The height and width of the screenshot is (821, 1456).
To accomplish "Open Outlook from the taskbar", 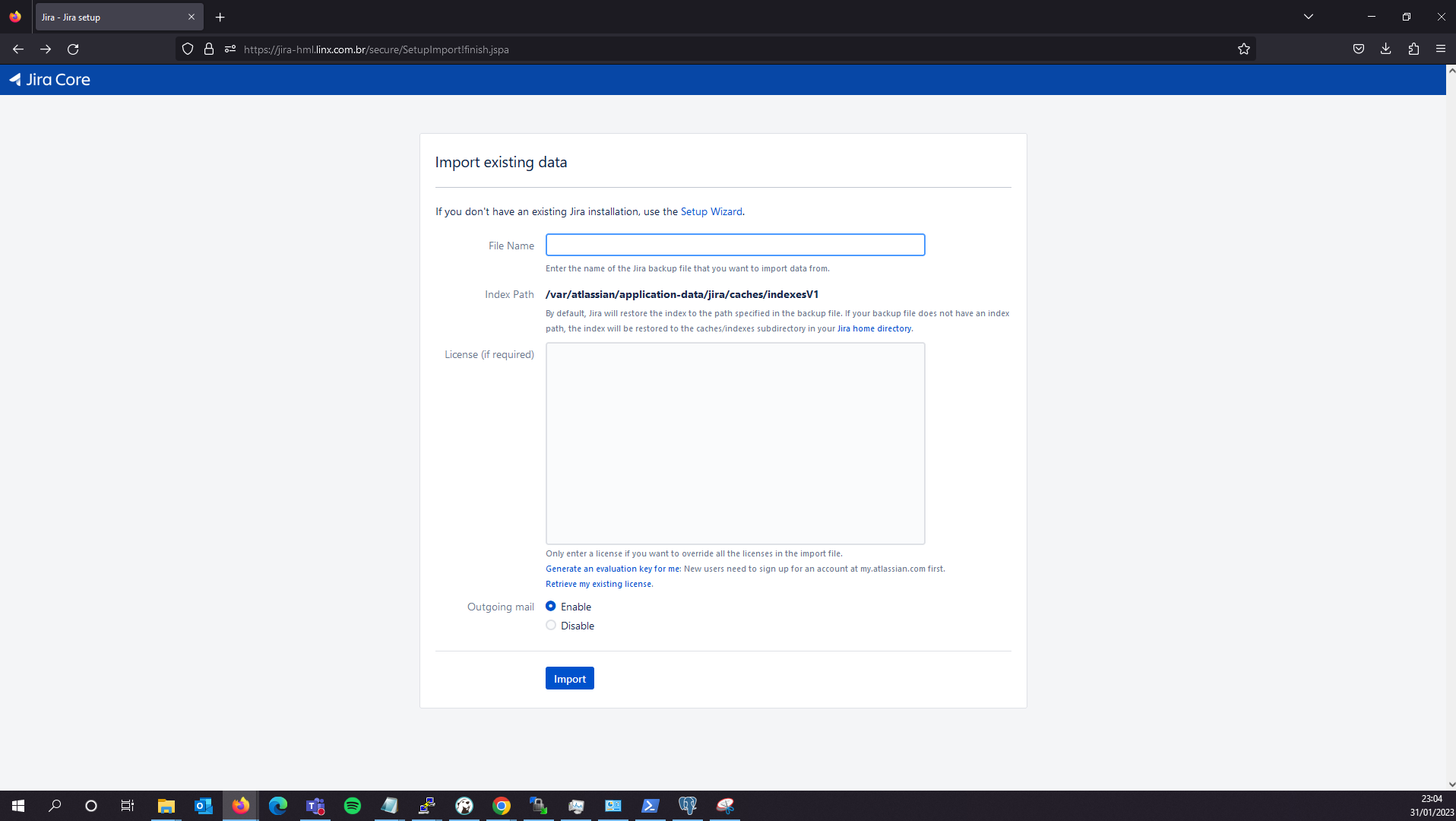I will click(x=203, y=806).
